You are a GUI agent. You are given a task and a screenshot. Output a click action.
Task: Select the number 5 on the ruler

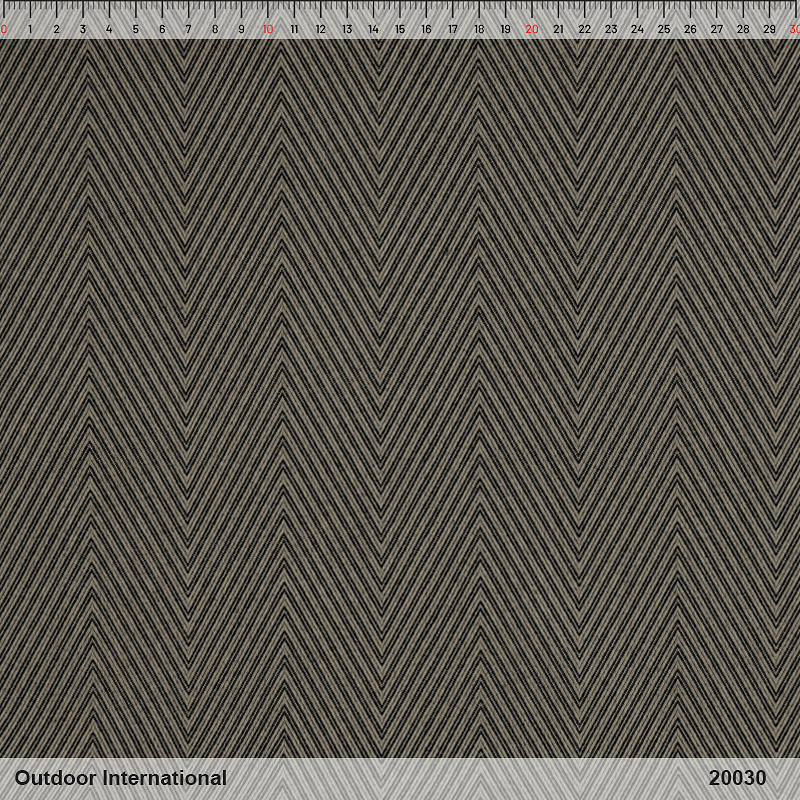point(135,30)
